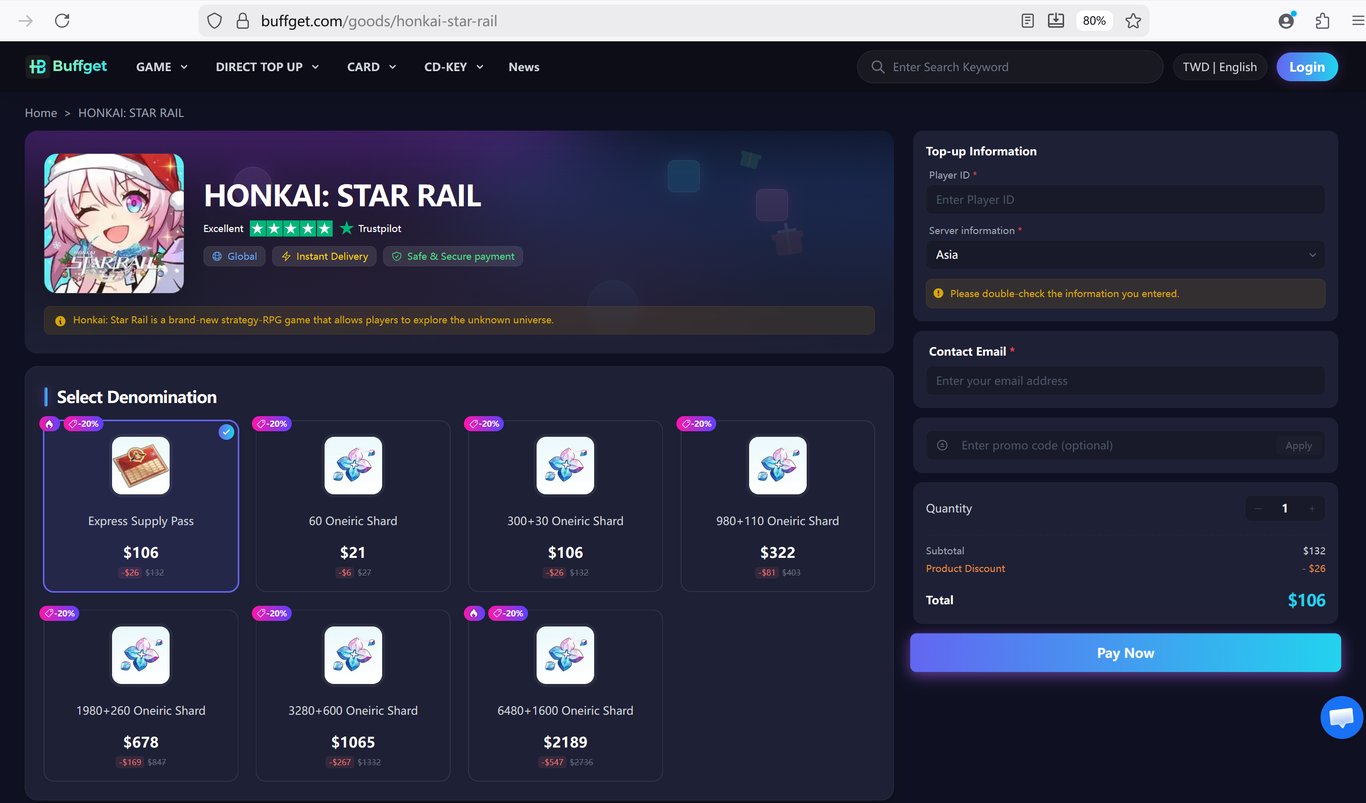Click the 60 Oneiric Shard crystal icon
The width and height of the screenshot is (1366, 803).
coord(353,465)
